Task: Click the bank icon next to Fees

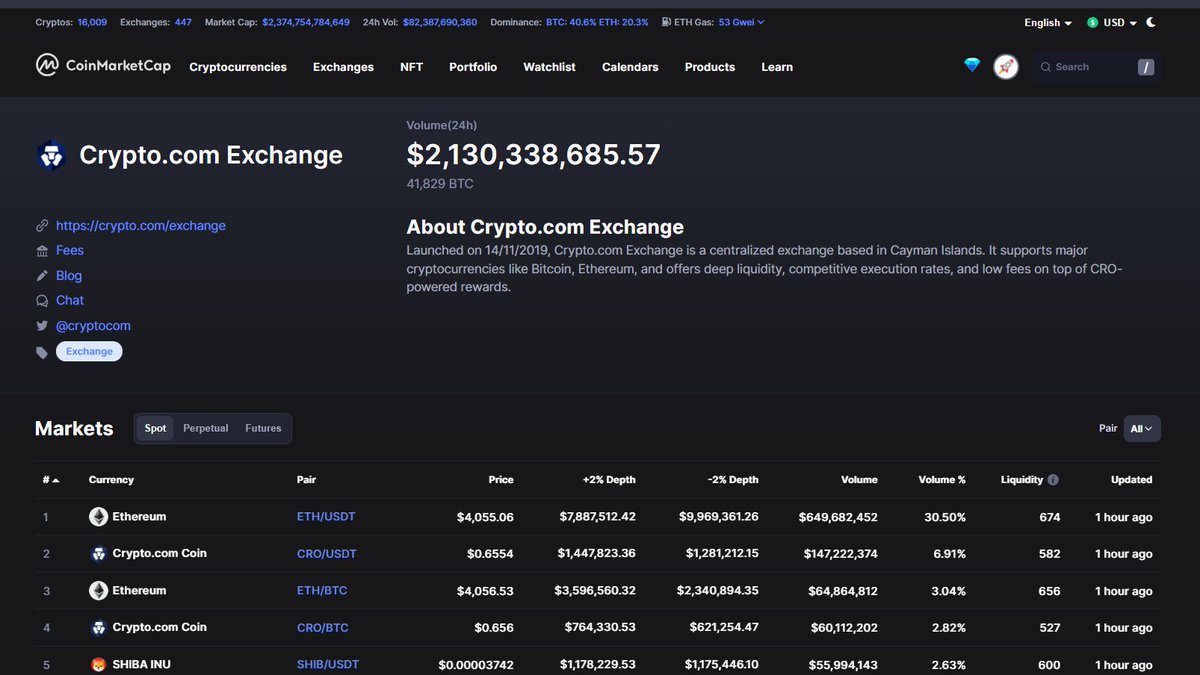Action: 42,251
